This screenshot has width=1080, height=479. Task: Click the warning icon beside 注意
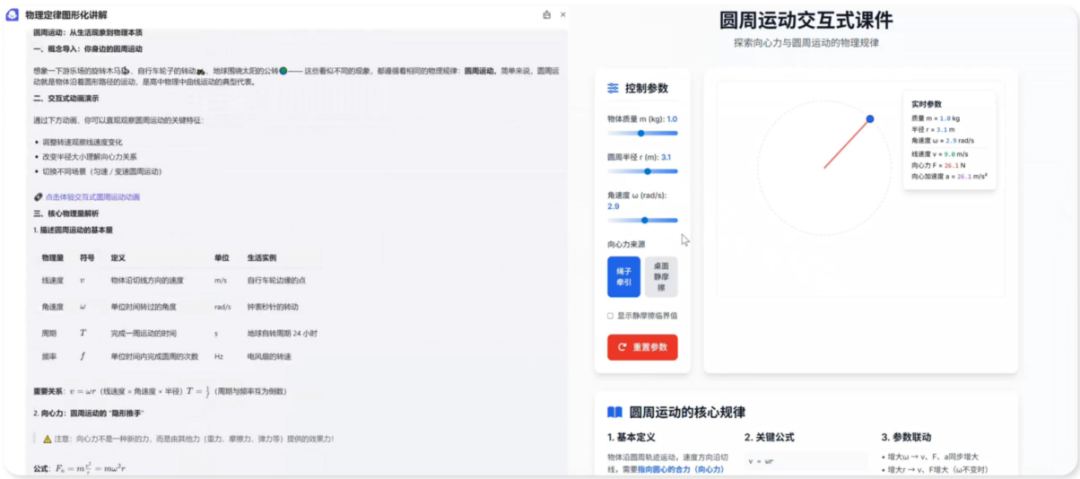(48, 438)
